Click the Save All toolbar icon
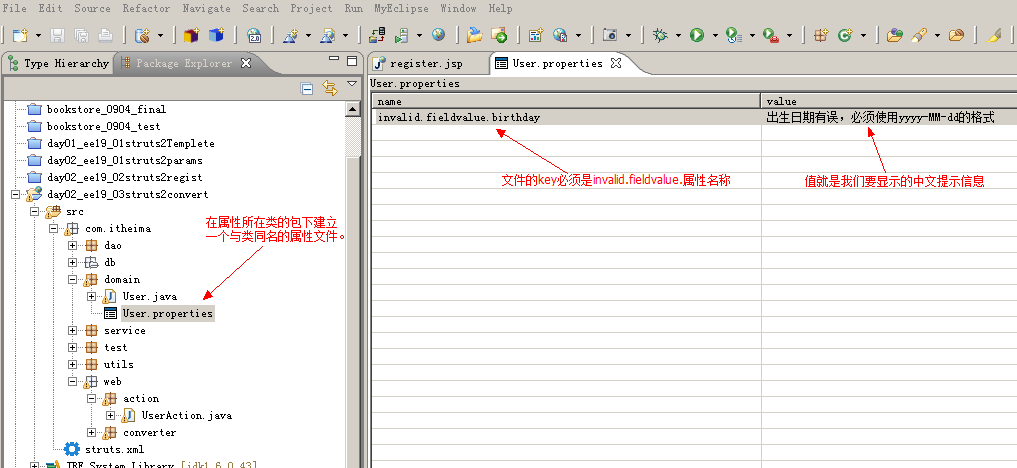This screenshot has height=468, width=1017. click(81, 35)
